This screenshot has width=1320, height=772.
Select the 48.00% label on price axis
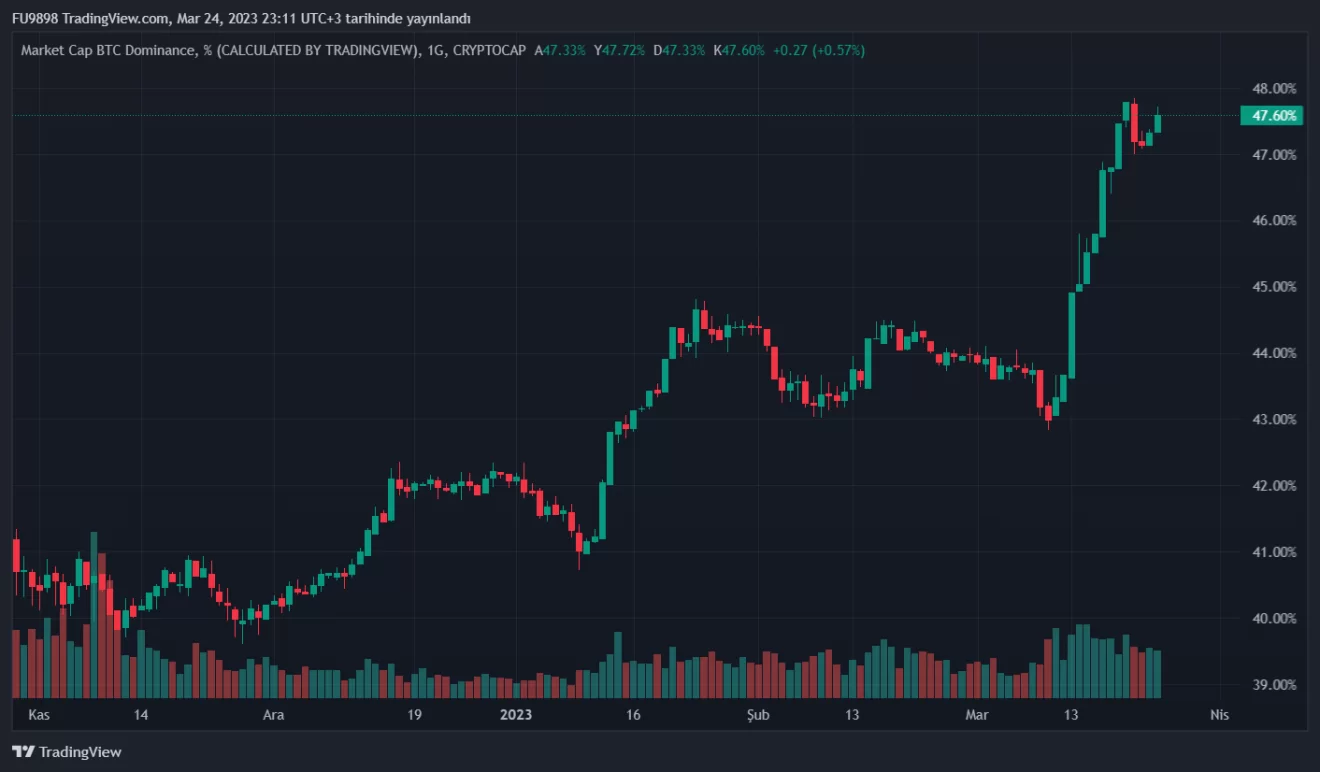point(1273,88)
